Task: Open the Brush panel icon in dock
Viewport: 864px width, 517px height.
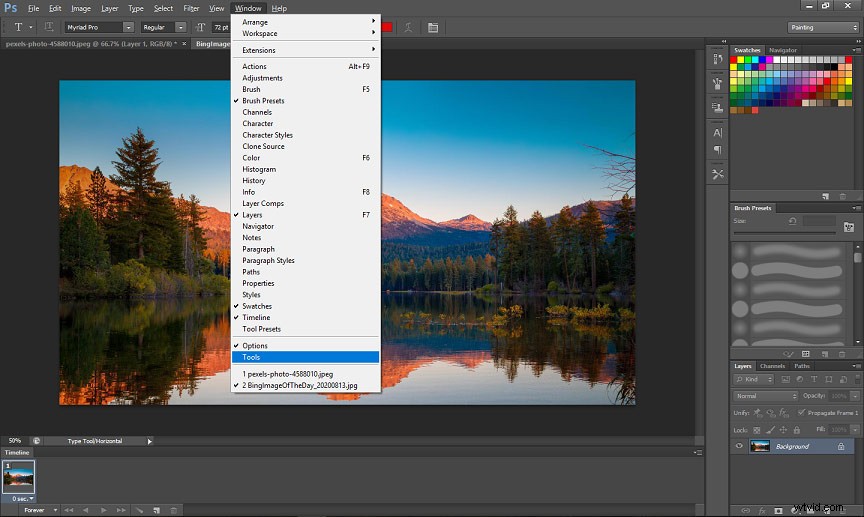Action: (x=717, y=83)
